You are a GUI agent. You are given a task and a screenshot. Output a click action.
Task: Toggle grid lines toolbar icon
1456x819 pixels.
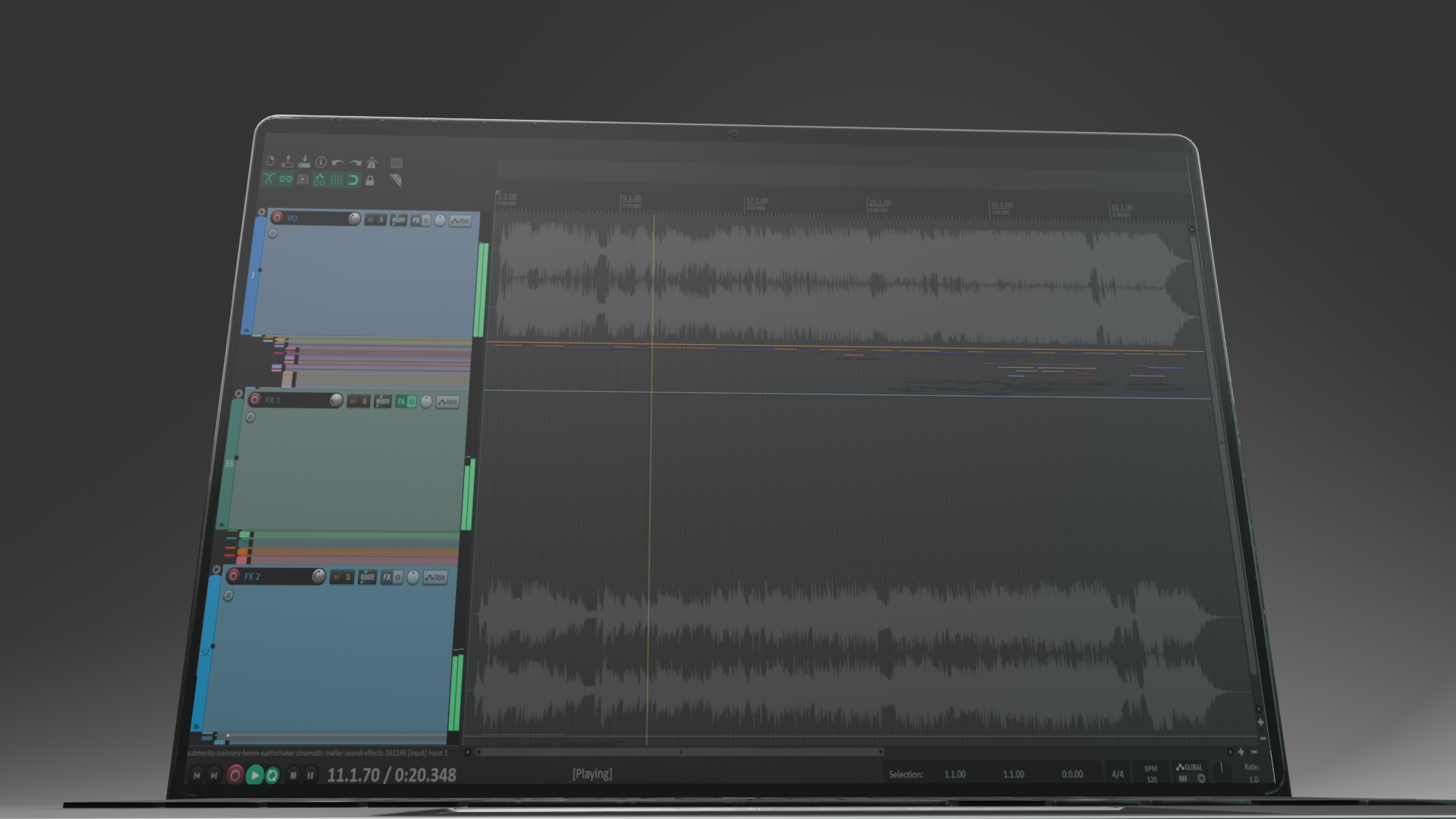pos(336,180)
